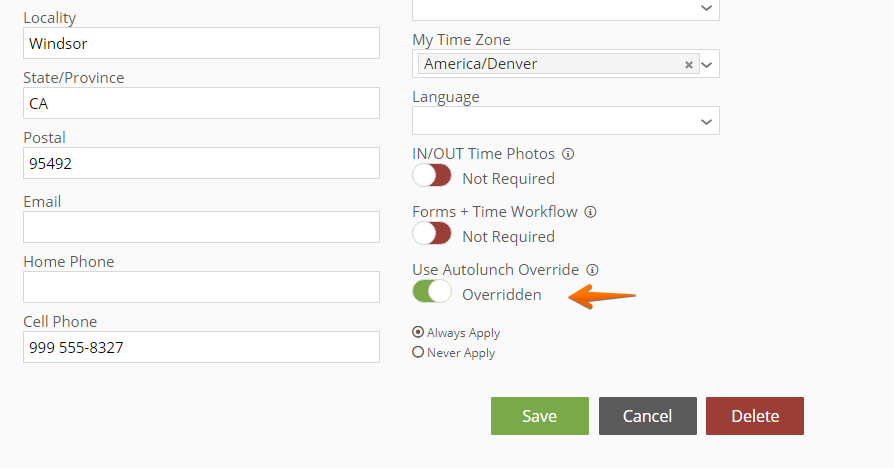
Task: Clear the America/Denver time zone selection
Action: [689, 64]
